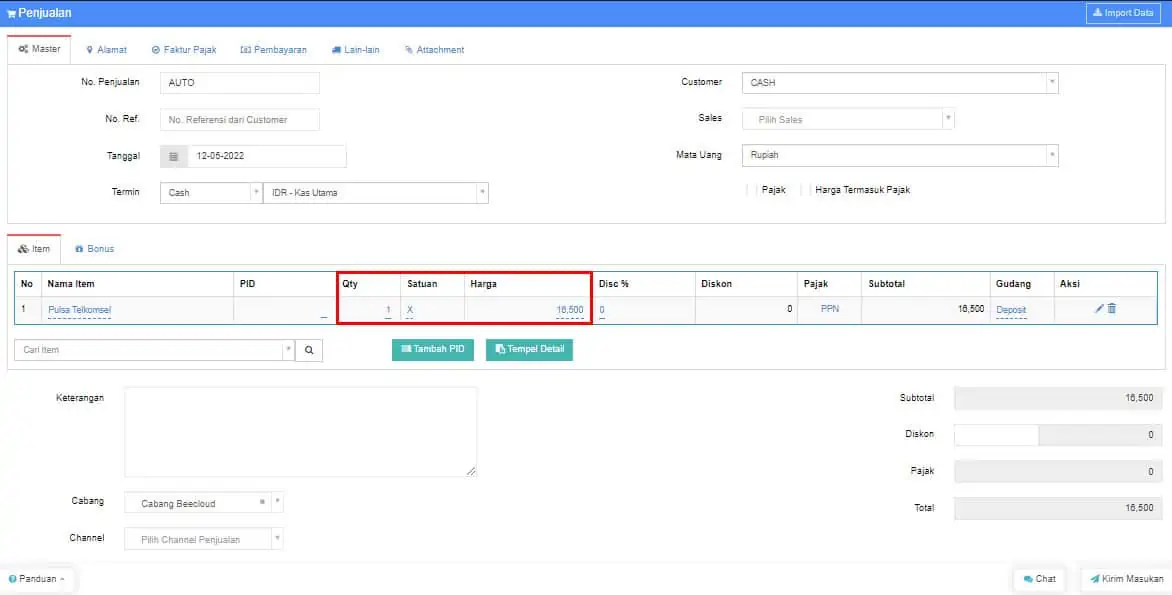The image size is (1172, 595).
Task: Open the Pembayaran tab
Action: 273,49
